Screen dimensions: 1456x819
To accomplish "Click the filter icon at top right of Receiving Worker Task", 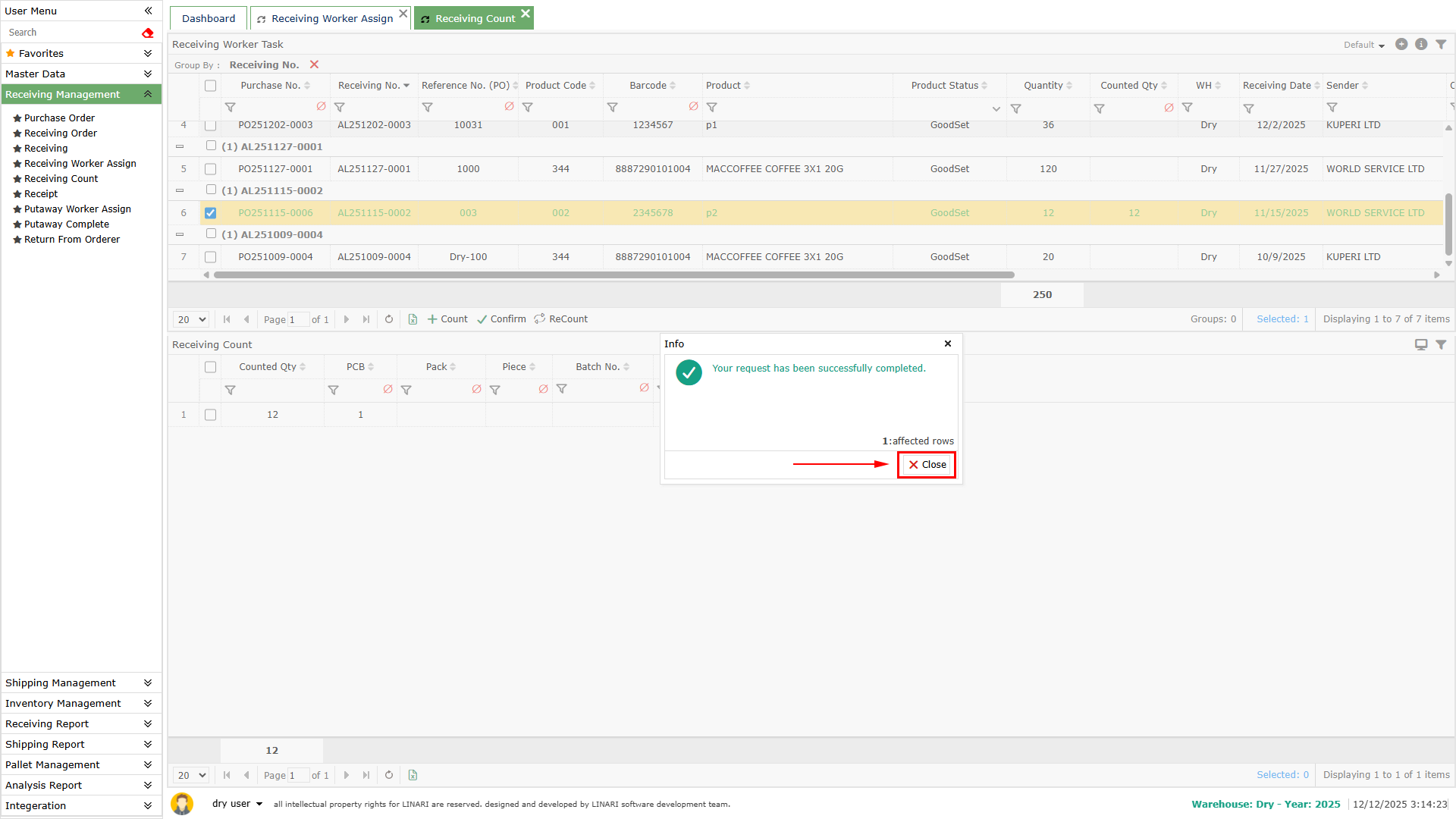I will [1441, 45].
